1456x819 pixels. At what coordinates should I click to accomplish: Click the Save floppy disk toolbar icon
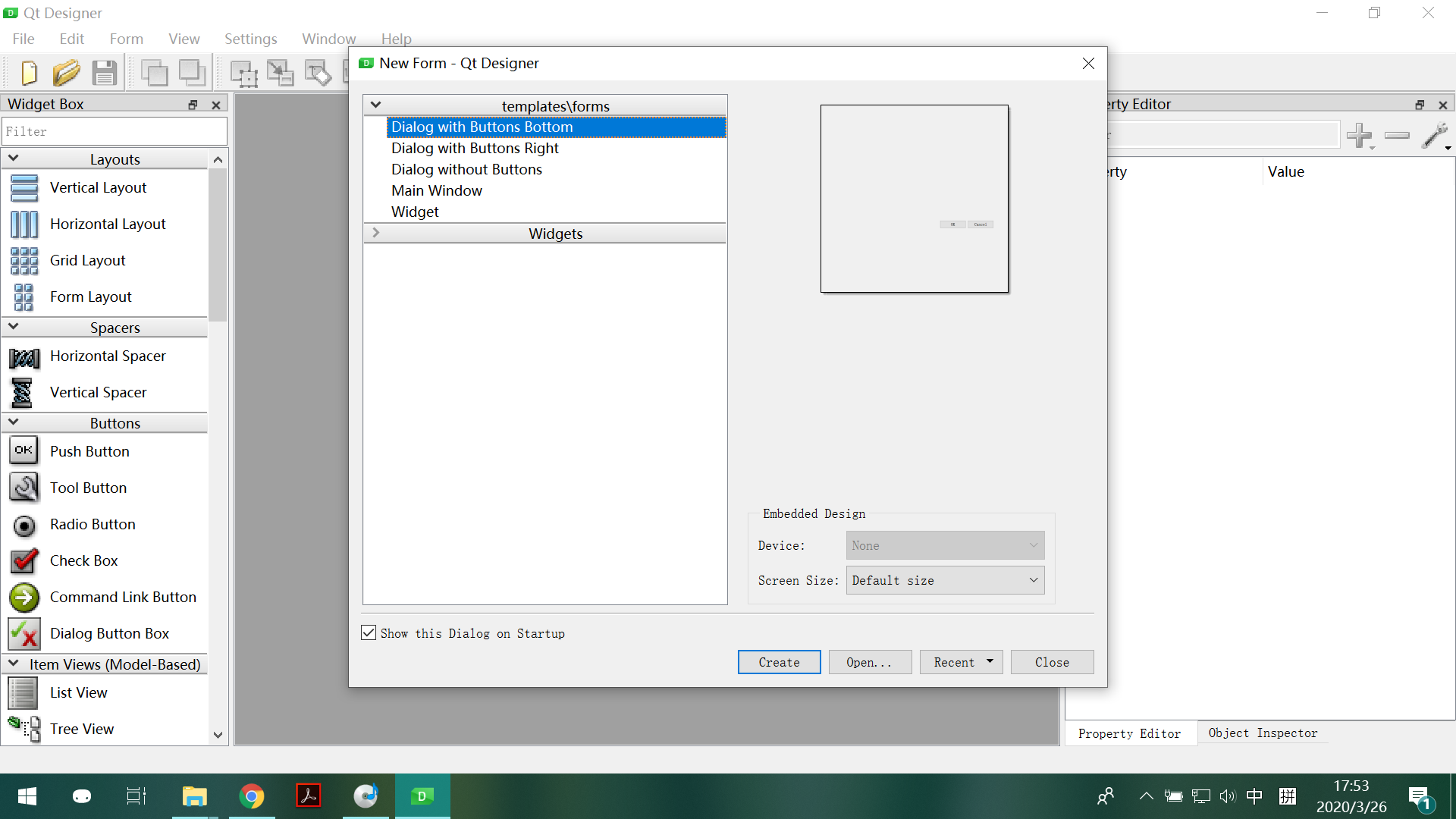click(x=105, y=73)
